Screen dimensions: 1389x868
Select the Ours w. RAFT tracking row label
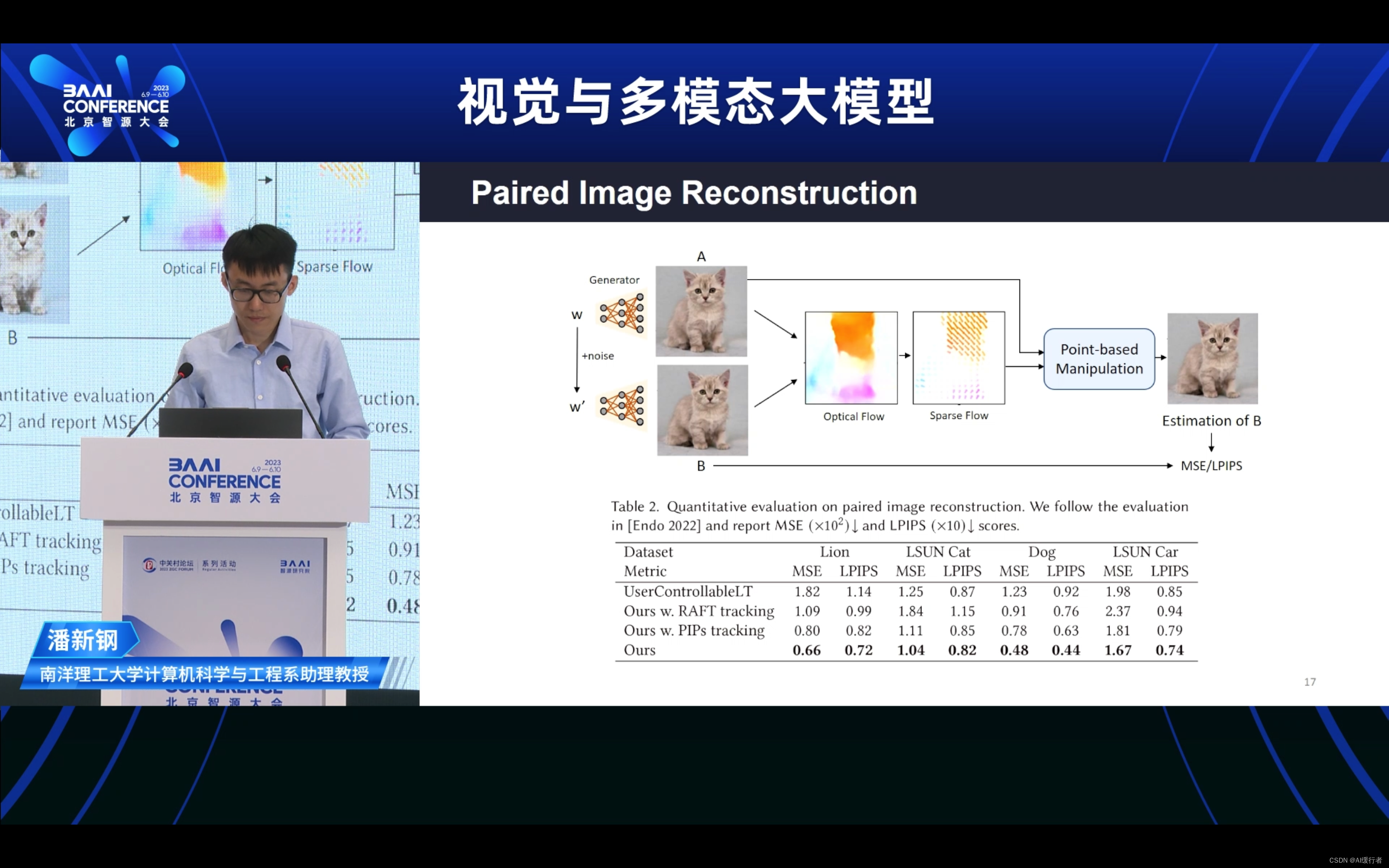click(699, 611)
